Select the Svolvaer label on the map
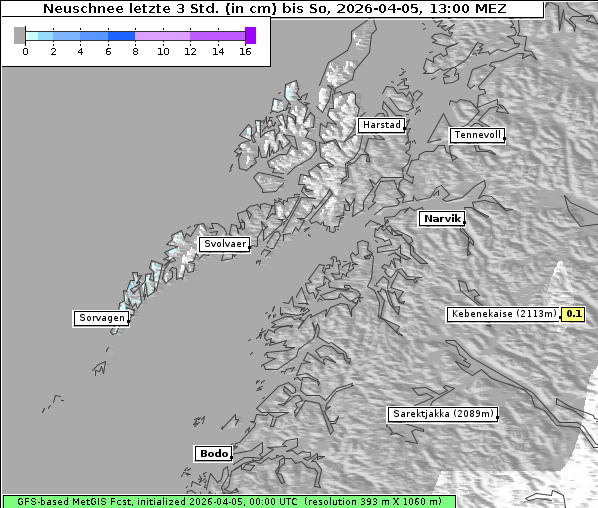 click(225, 244)
